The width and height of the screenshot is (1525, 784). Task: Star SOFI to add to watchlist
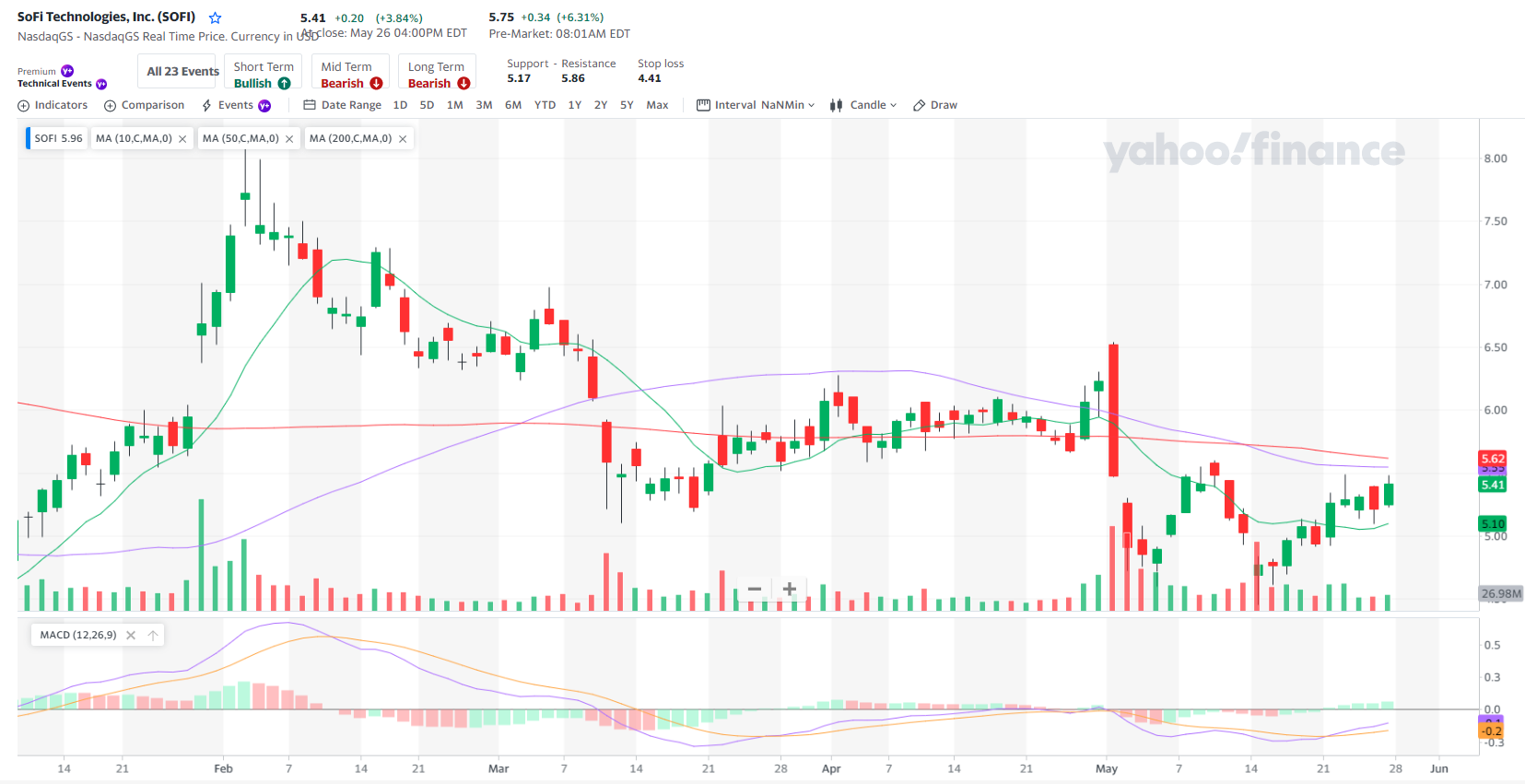[215, 18]
